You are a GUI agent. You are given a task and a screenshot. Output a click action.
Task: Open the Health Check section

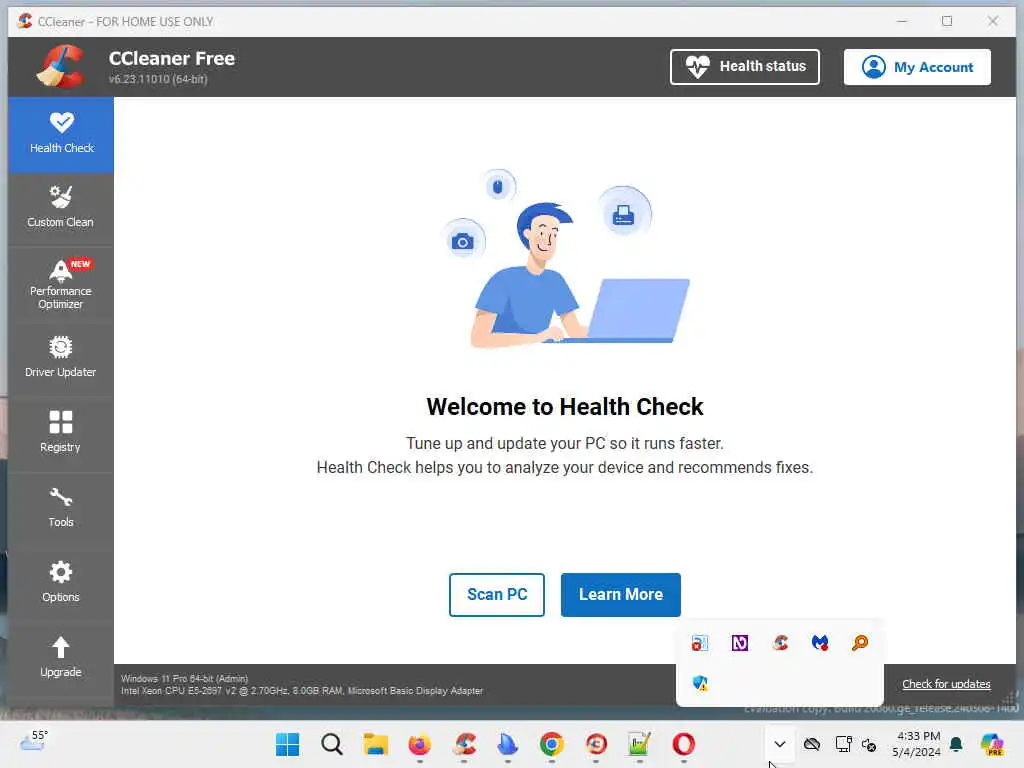coord(61,135)
